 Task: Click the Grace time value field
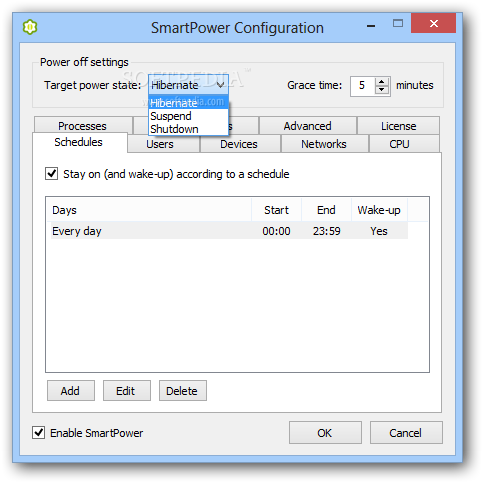point(362,86)
